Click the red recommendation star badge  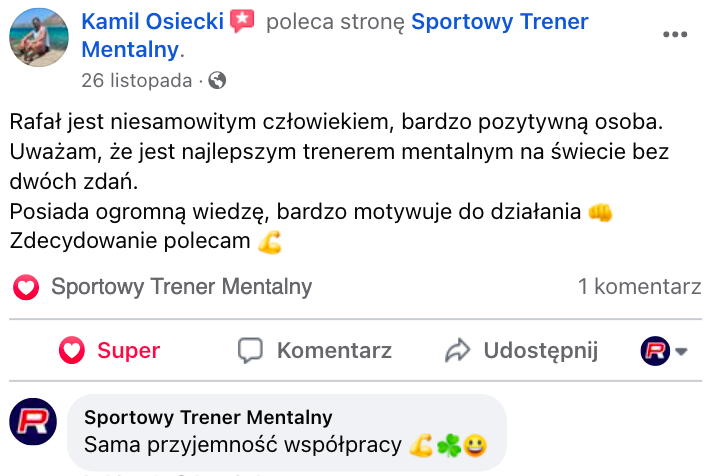coord(243,21)
